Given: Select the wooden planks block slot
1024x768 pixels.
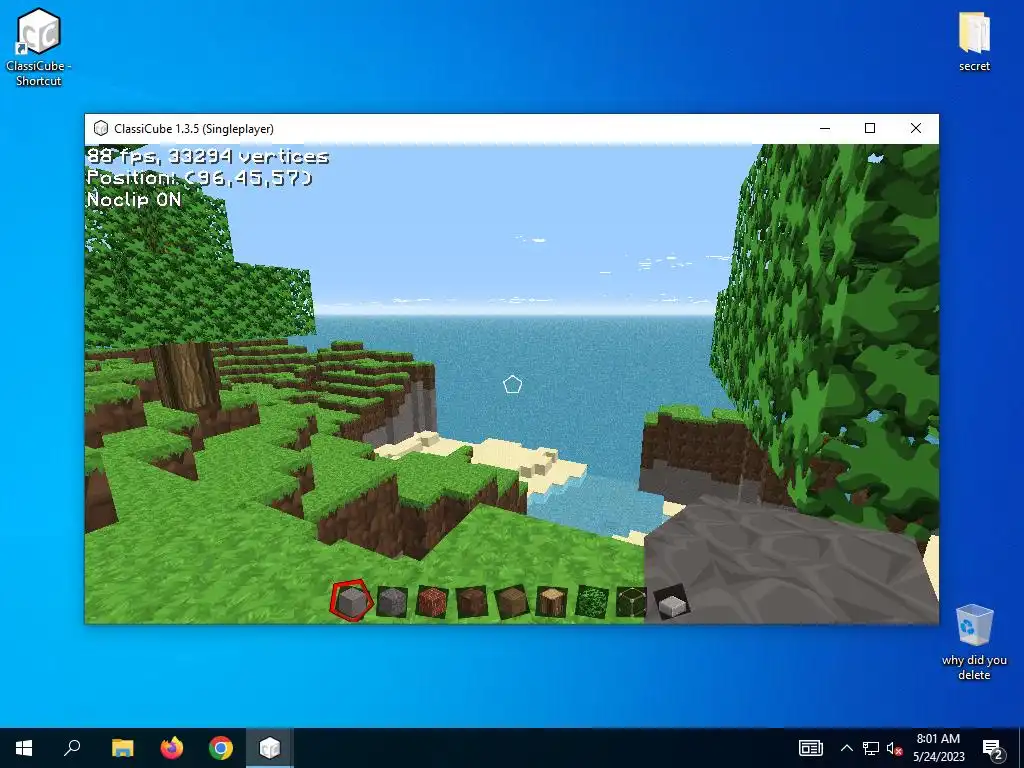Looking at the screenshot, I should 511,601.
